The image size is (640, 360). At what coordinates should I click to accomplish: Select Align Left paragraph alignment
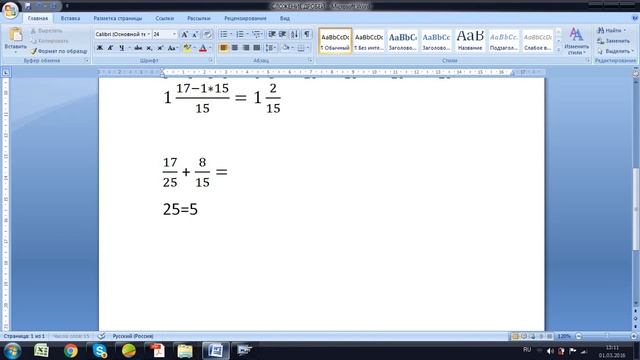click(x=223, y=48)
